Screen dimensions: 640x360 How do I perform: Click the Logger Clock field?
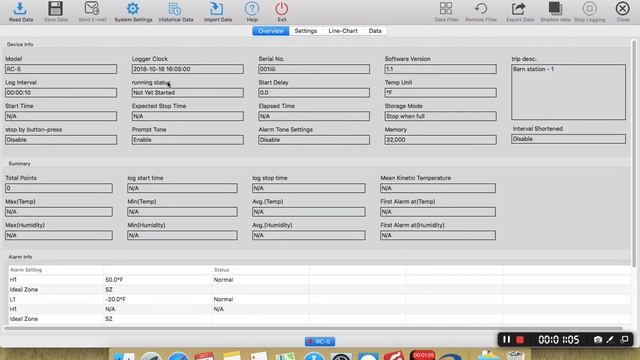[x=188, y=69]
